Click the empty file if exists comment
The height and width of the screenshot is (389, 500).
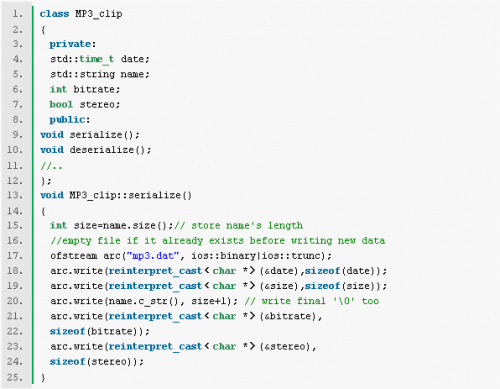(x=218, y=241)
